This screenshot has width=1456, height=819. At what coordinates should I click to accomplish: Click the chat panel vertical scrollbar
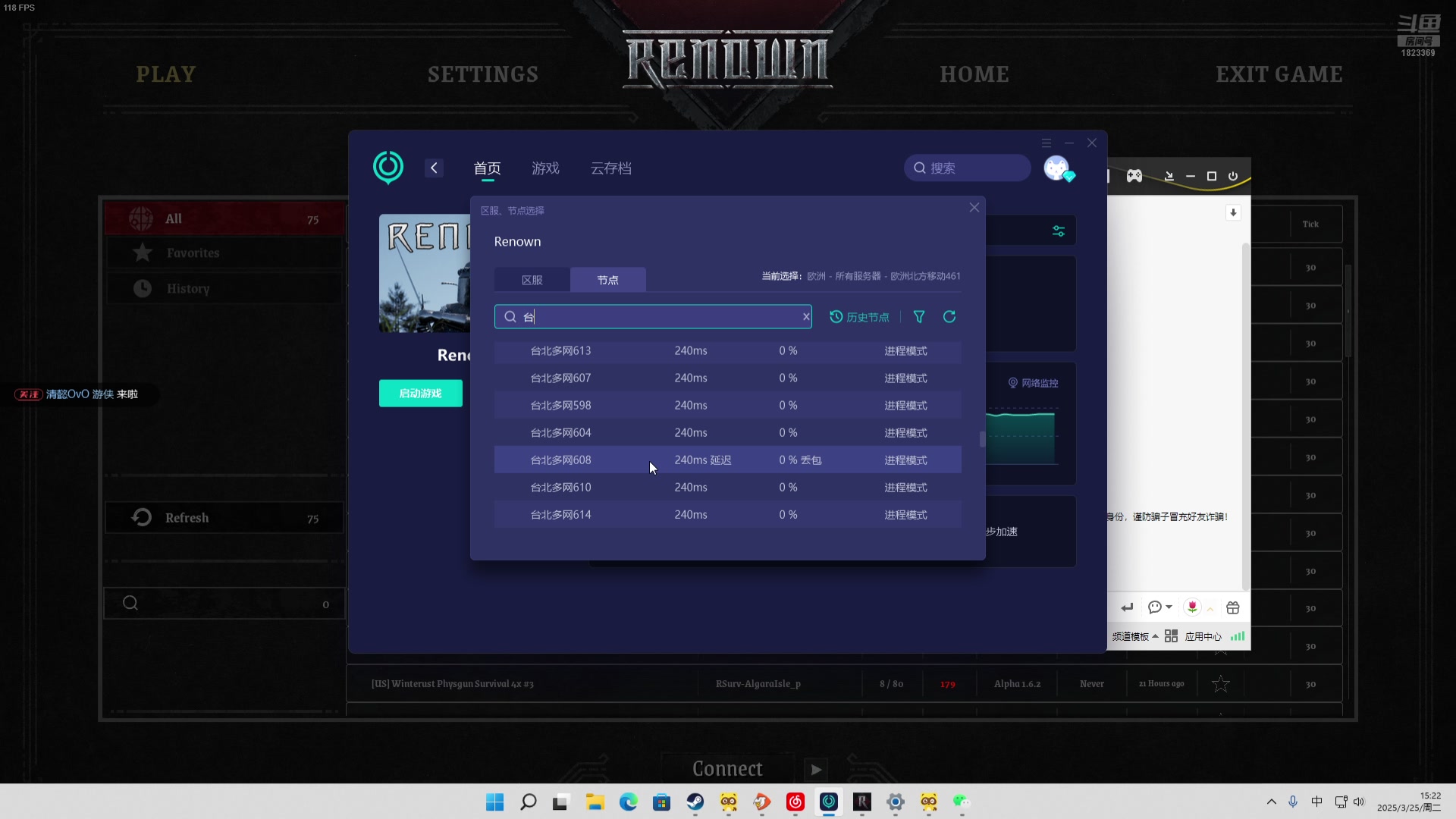(x=1245, y=416)
